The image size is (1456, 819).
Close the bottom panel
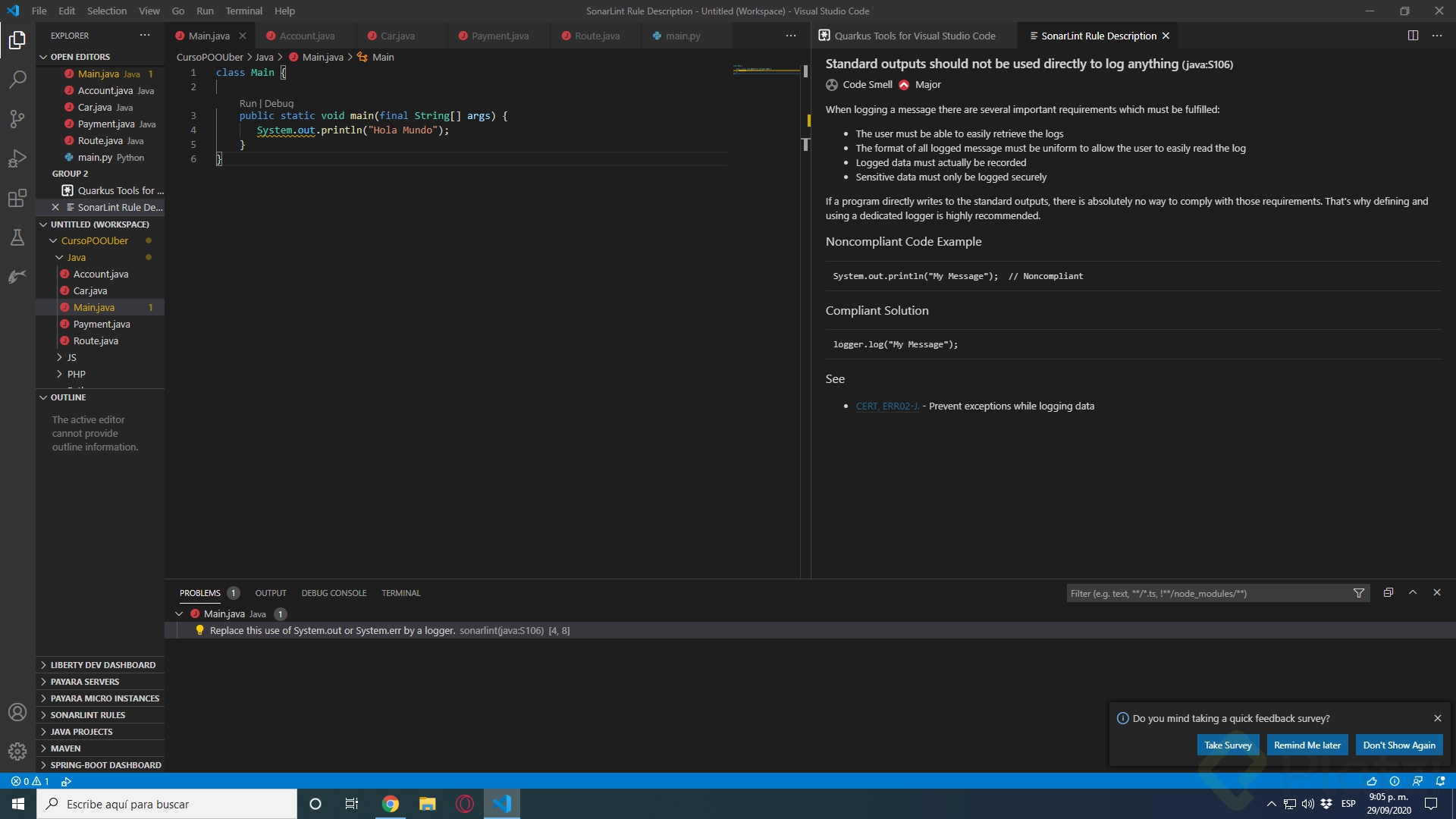coord(1437,592)
